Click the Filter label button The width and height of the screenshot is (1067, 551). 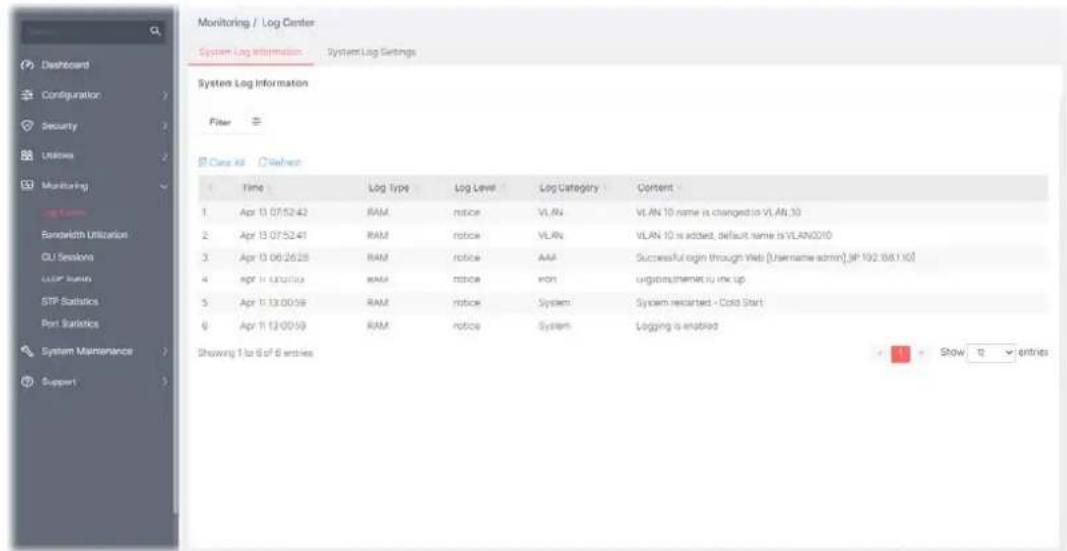click(220, 122)
